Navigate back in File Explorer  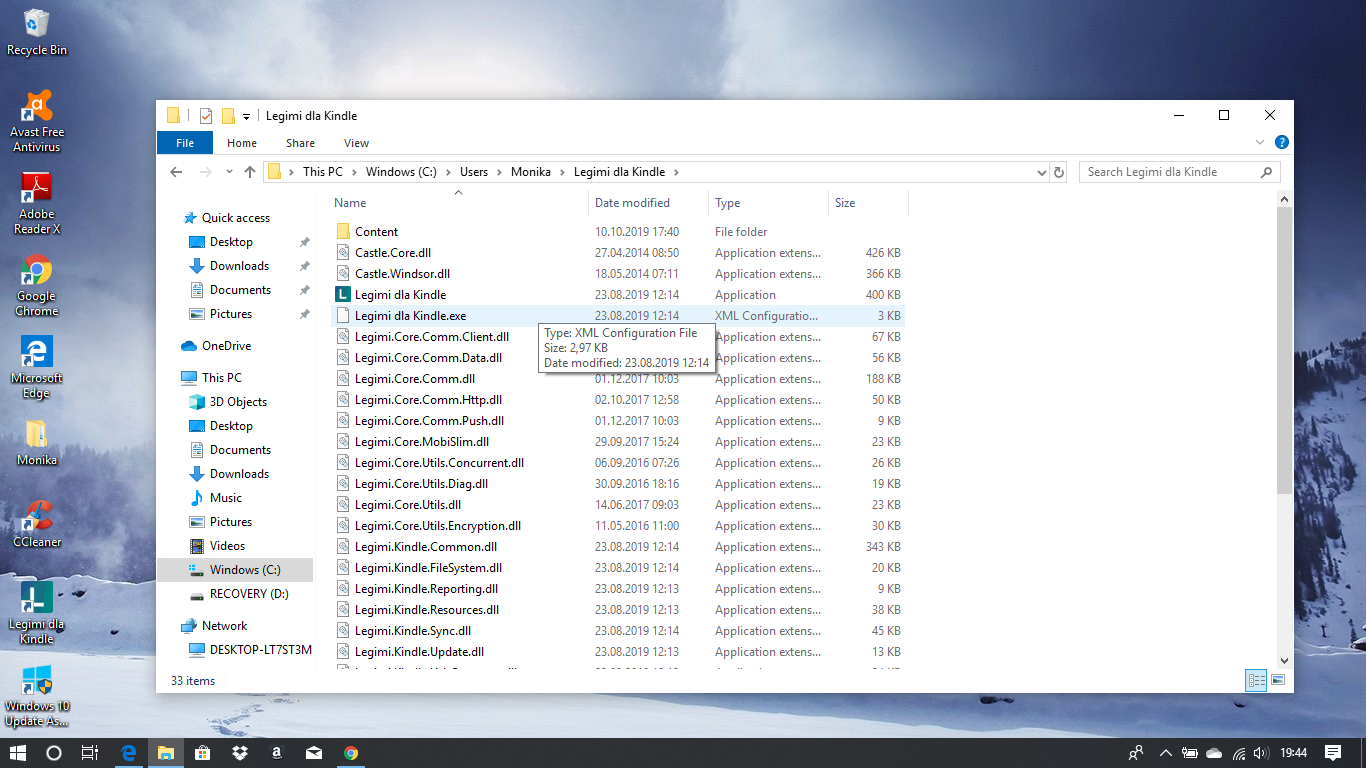coord(176,172)
